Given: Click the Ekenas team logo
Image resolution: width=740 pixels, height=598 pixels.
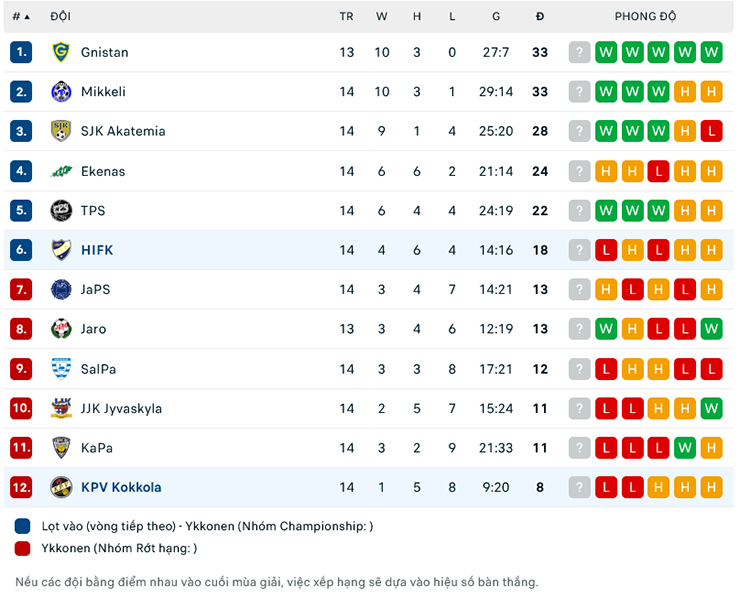Looking at the screenshot, I should [61, 171].
